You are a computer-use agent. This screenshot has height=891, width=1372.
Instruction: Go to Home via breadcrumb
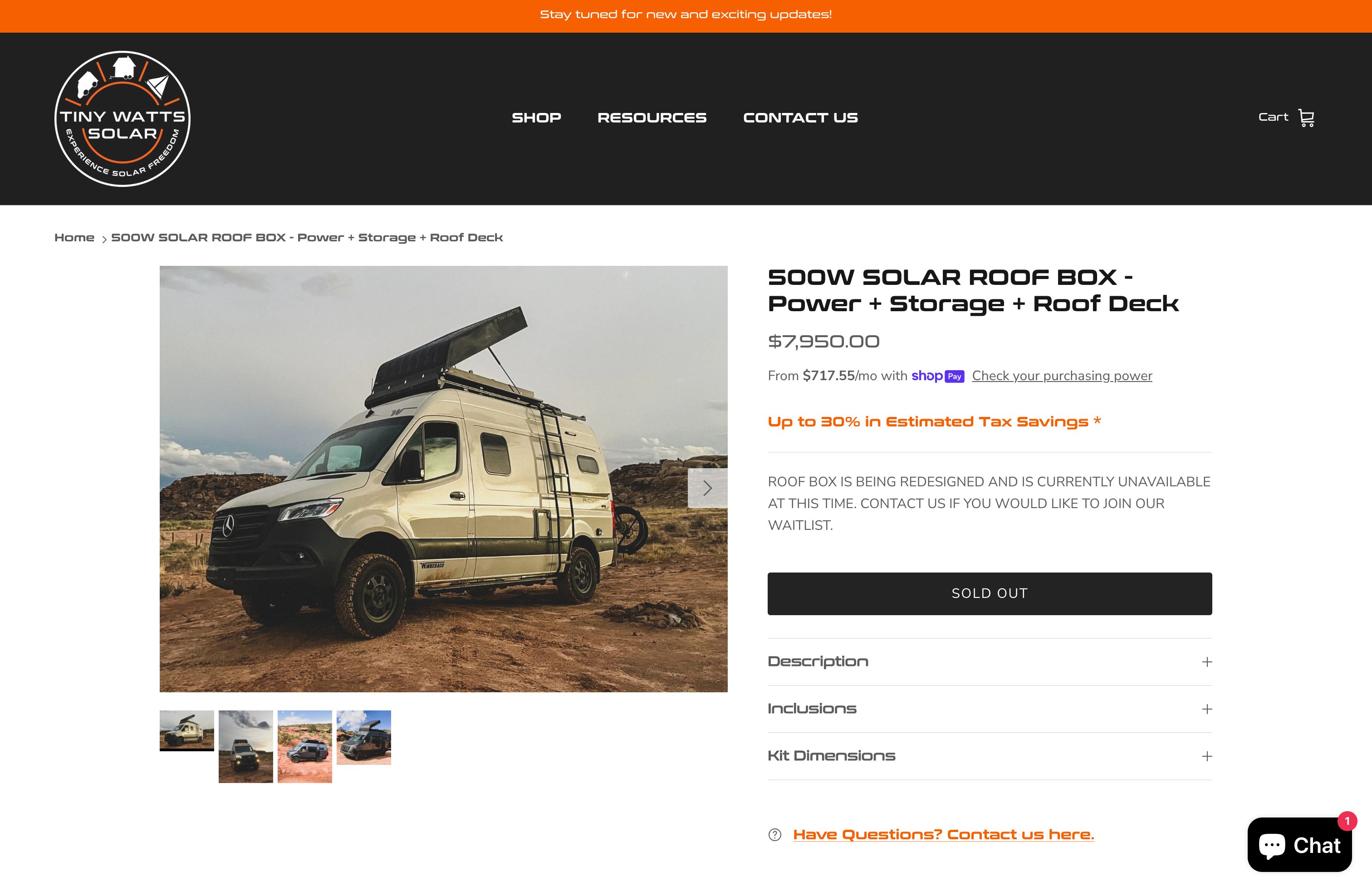74,237
